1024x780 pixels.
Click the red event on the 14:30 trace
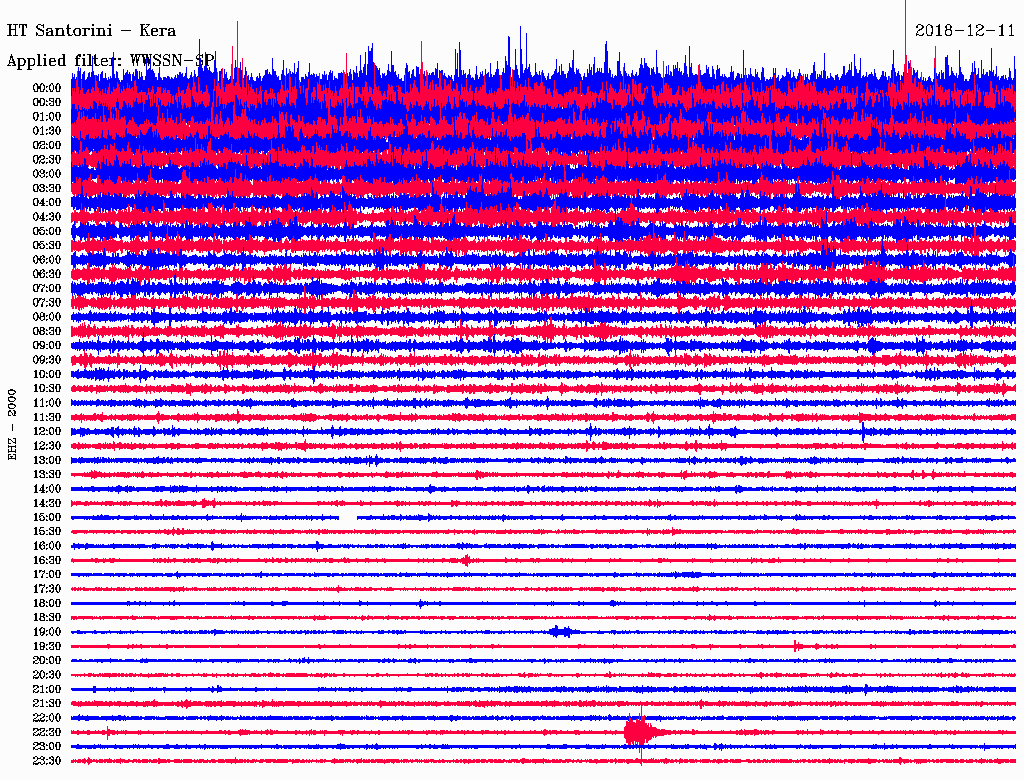[x=207, y=503]
